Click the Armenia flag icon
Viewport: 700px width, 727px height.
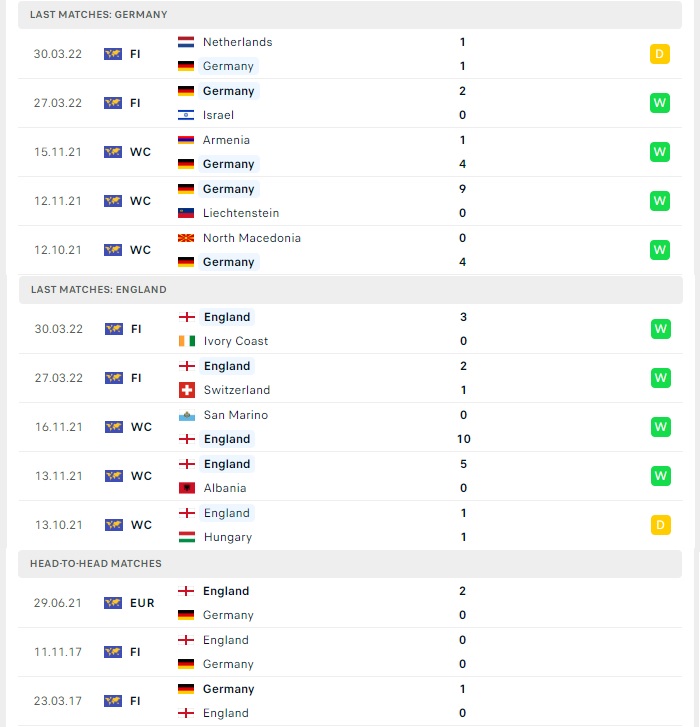[x=186, y=140]
